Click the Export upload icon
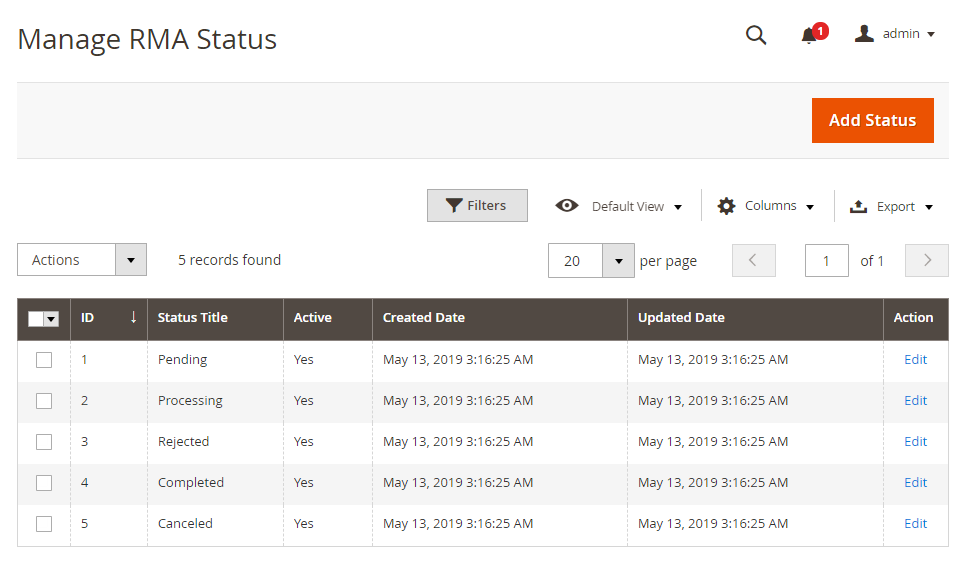Screen dimensions: 963x580 pos(858,206)
